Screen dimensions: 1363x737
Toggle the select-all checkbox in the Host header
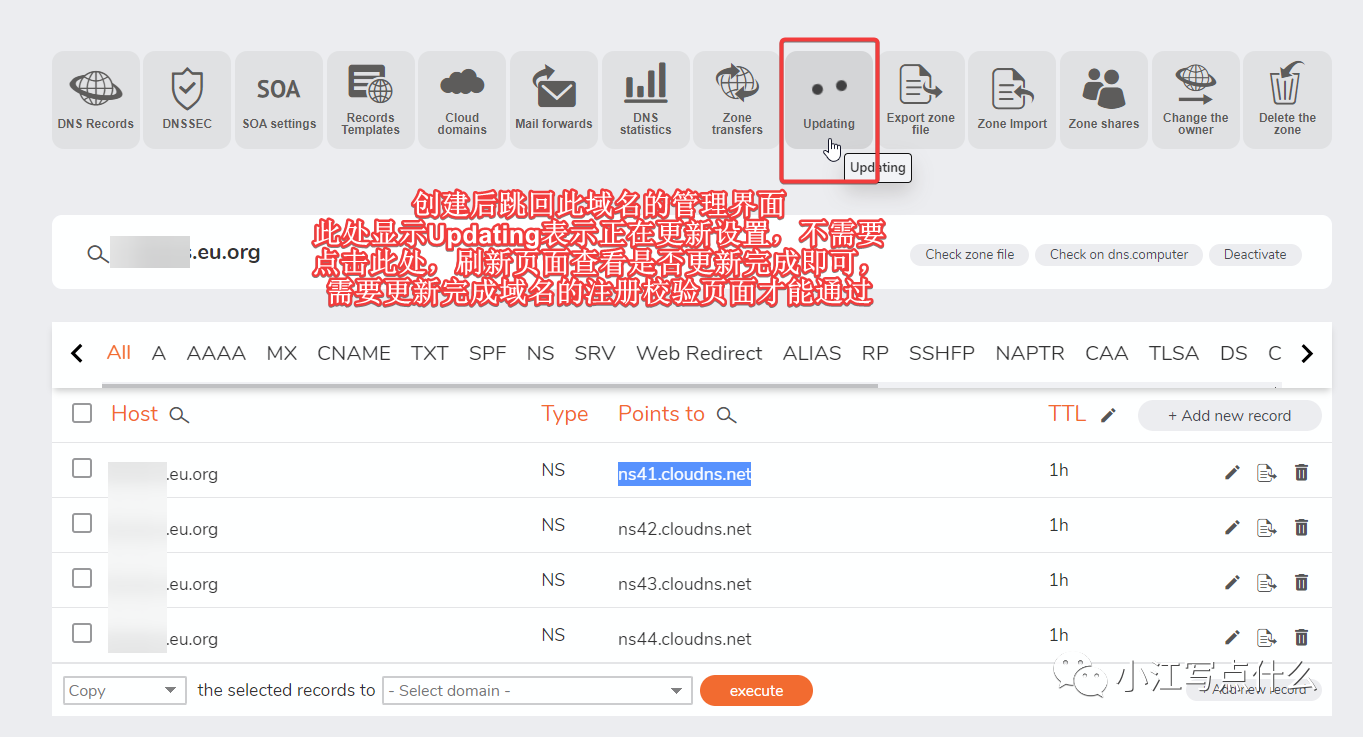(82, 413)
